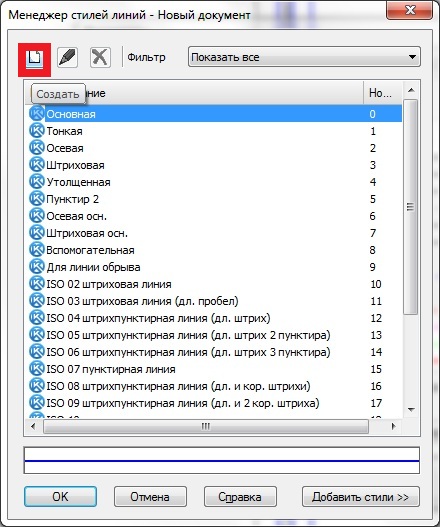The width and height of the screenshot is (440, 527).
Task: Select ISO 06 штрихпунктирная линия row
Action: 215,352
